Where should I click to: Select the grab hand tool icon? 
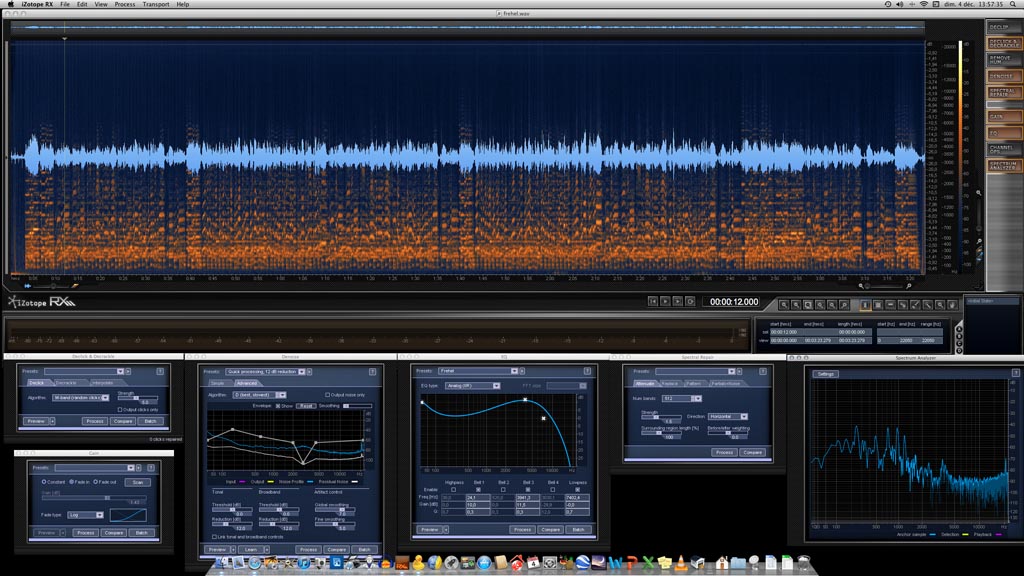tap(952, 304)
